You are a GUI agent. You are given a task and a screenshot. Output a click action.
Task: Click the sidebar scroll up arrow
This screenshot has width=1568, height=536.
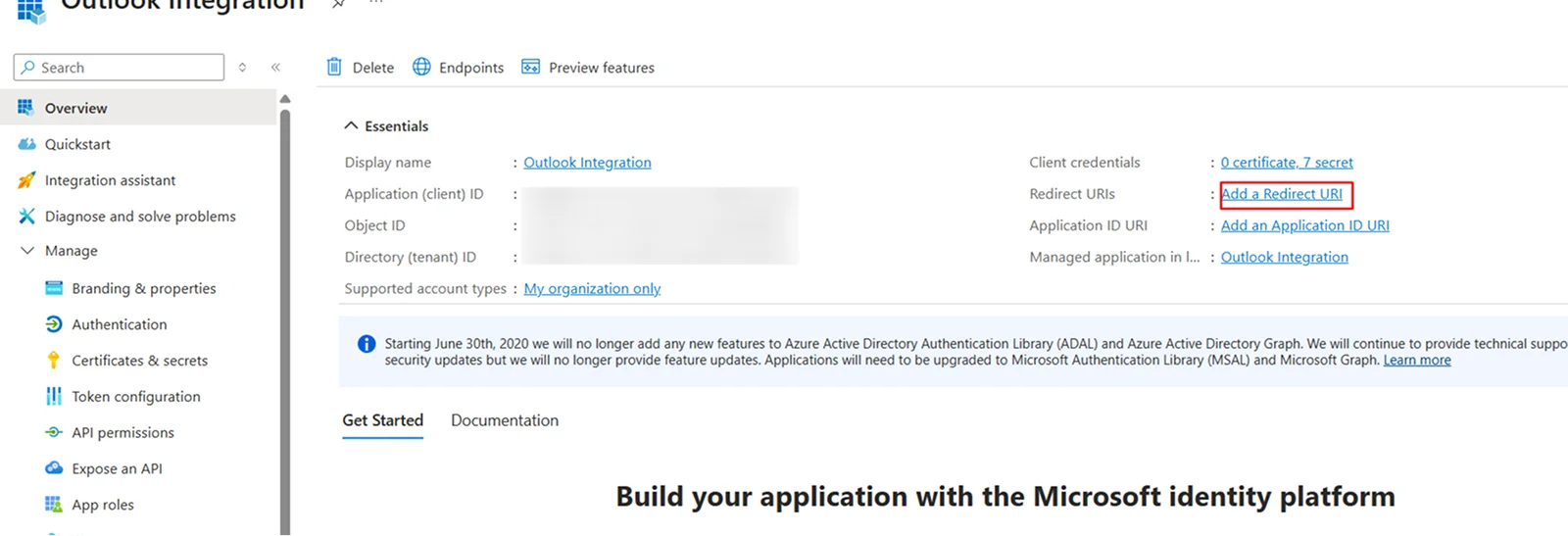[285, 99]
